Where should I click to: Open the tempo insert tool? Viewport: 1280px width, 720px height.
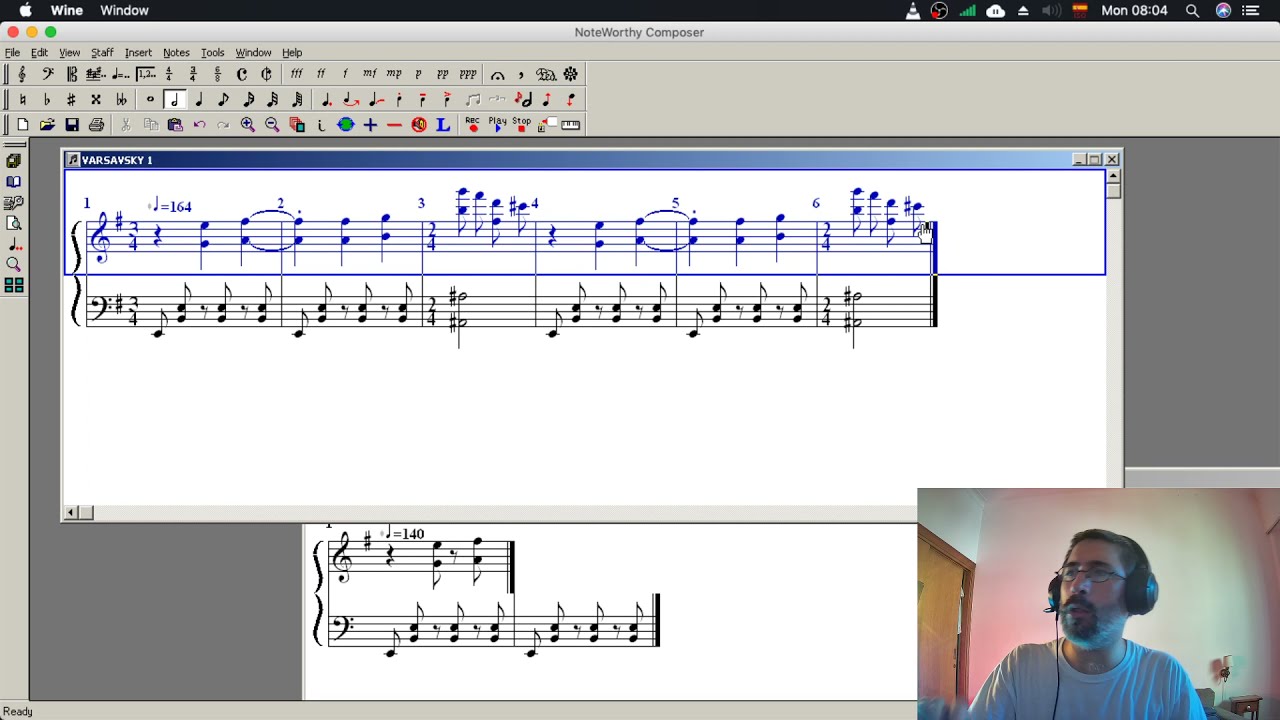click(x=120, y=74)
